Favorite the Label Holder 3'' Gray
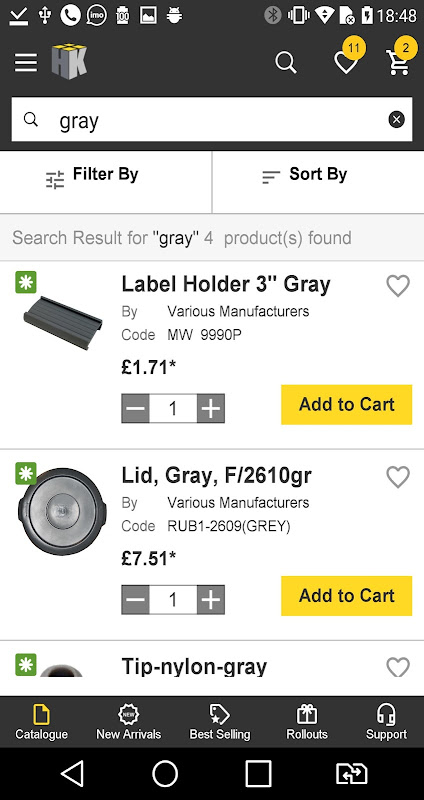 tap(398, 286)
